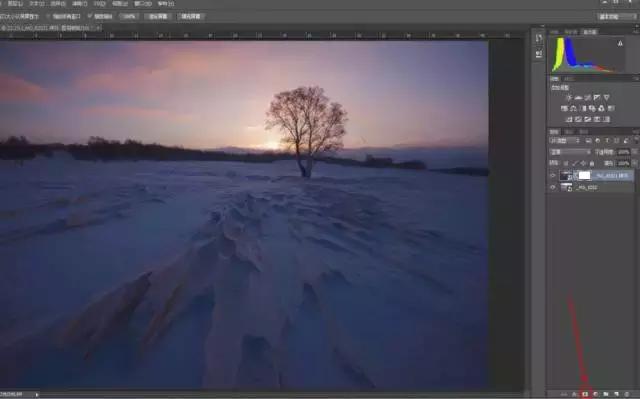Toggle type layers filter in Layers panel
The width and height of the screenshot is (640, 399).
click(x=607, y=141)
